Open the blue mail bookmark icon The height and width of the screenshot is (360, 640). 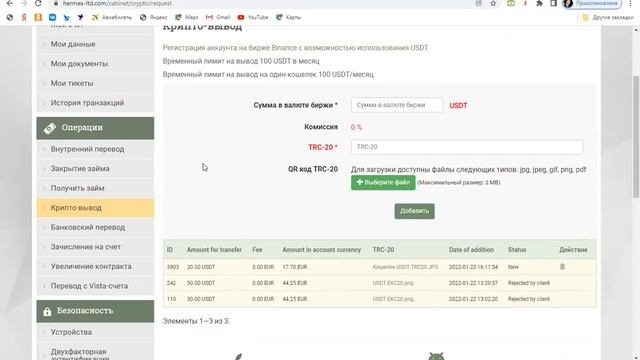pos(52,18)
